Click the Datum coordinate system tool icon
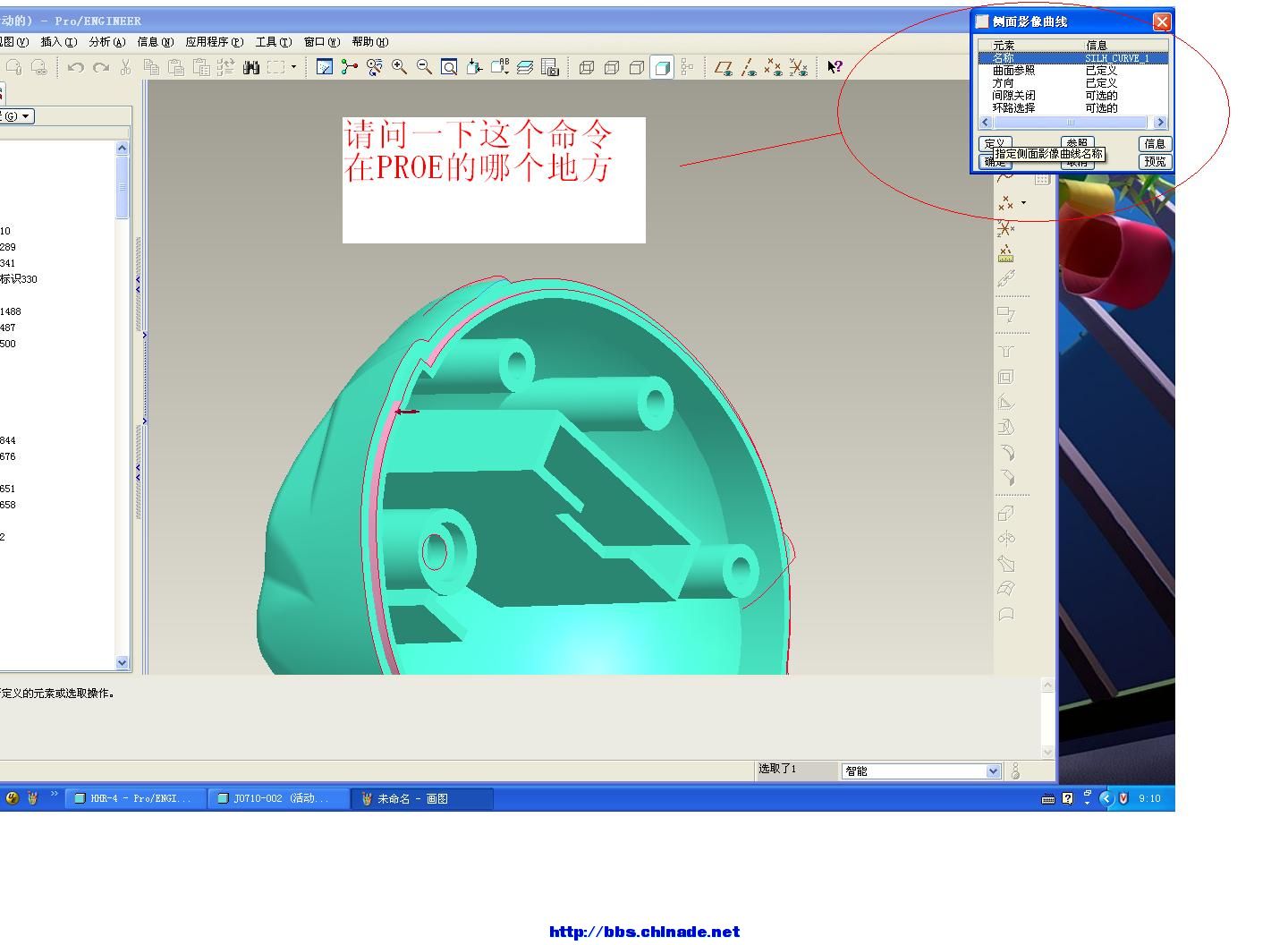Image resolution: width=1288 pixels, height=945 pixels. click(x=1005, y=230)
